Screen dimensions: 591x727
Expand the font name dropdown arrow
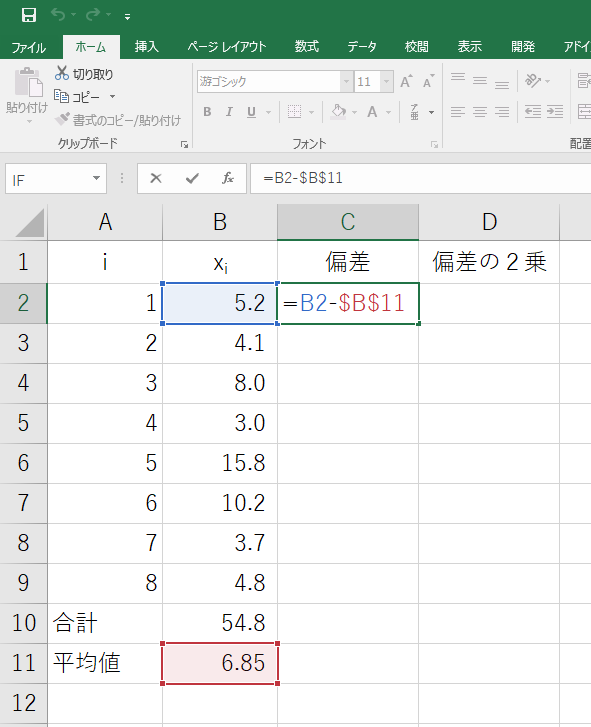click(x=346, y=82)
